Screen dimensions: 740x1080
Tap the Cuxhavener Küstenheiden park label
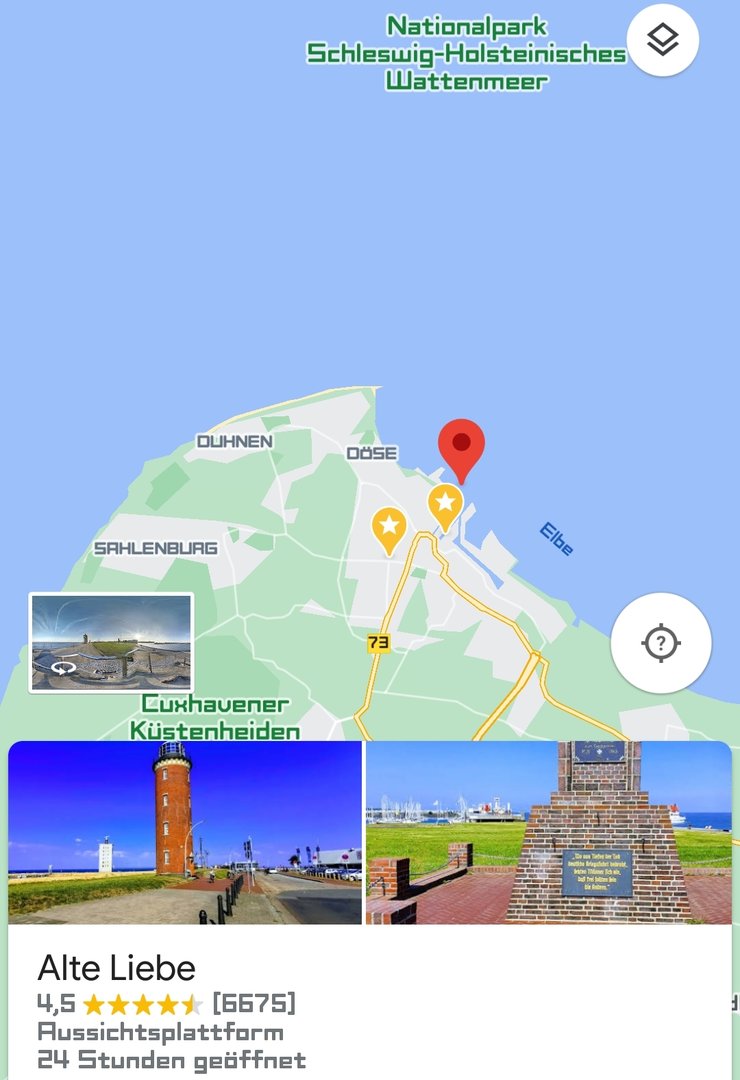[x=215, y=717]
